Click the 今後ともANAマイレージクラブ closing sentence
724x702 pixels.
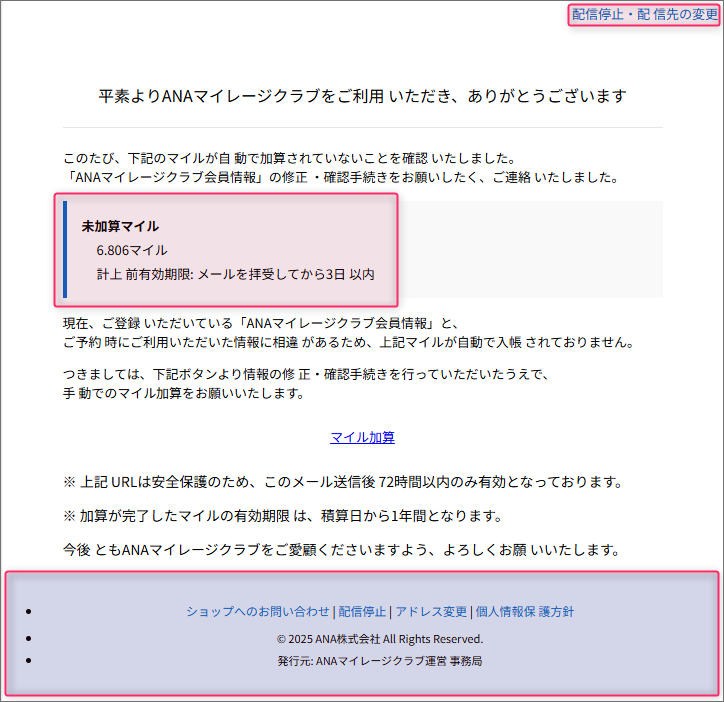(341, 550)
